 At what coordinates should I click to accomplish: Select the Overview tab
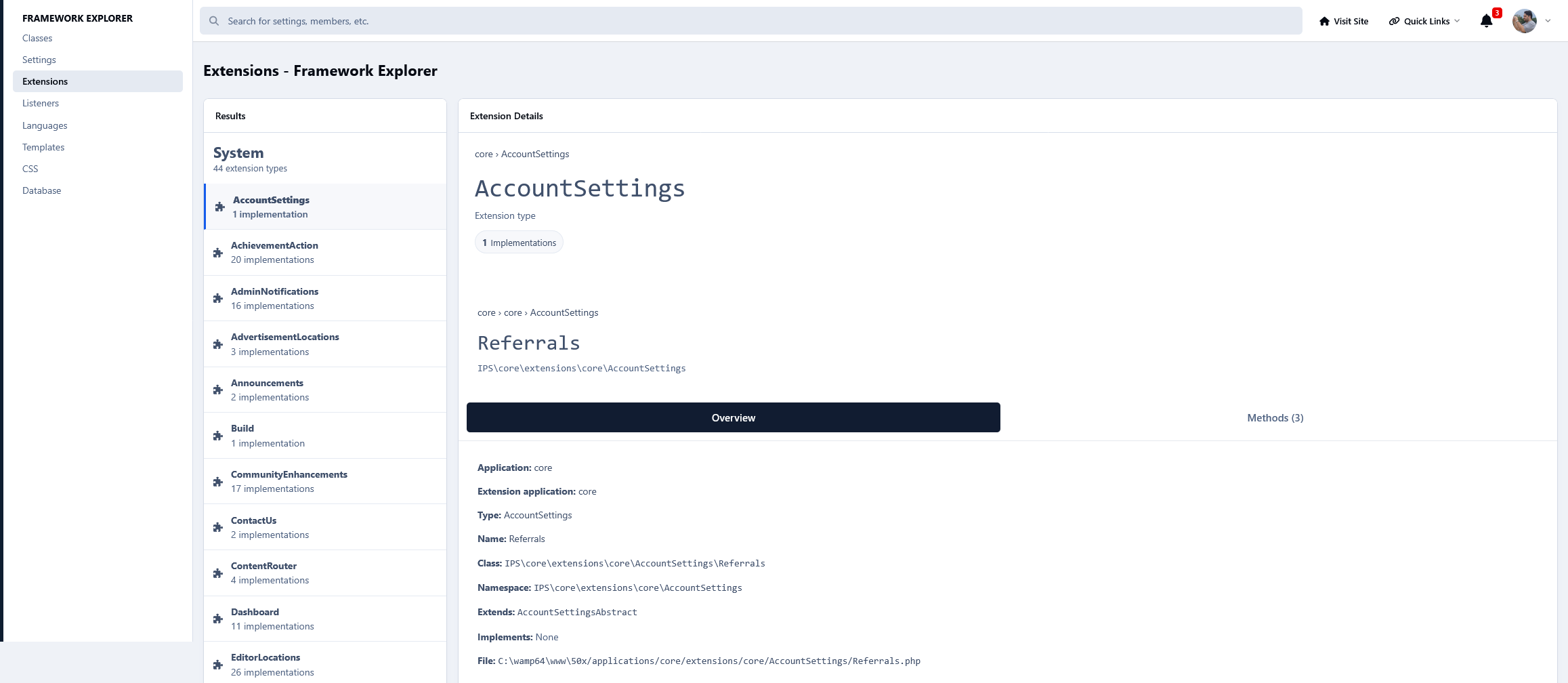[x=734, y=417]
